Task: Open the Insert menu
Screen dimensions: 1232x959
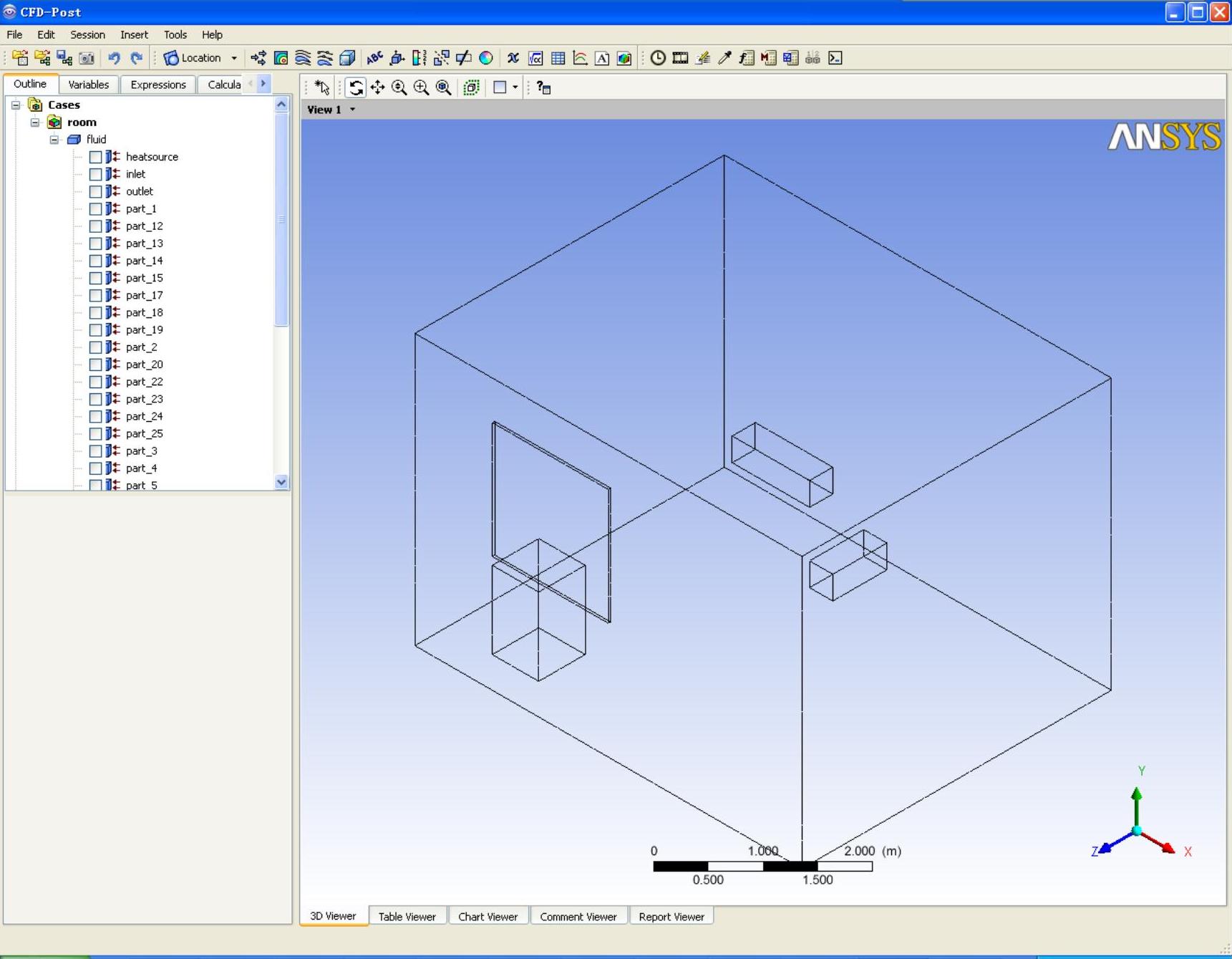Action: 134,34
